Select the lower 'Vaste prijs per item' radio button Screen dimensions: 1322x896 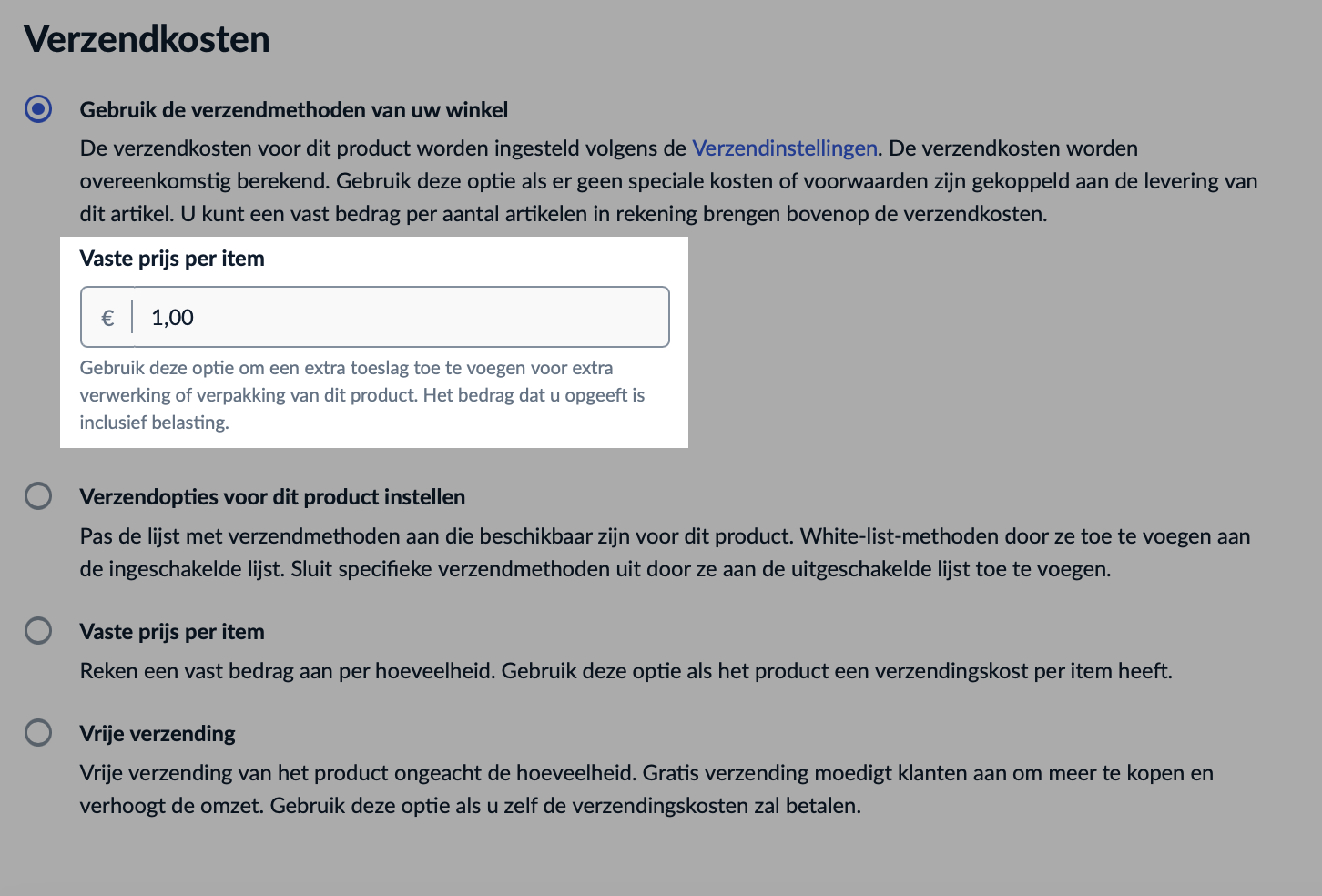38,629
